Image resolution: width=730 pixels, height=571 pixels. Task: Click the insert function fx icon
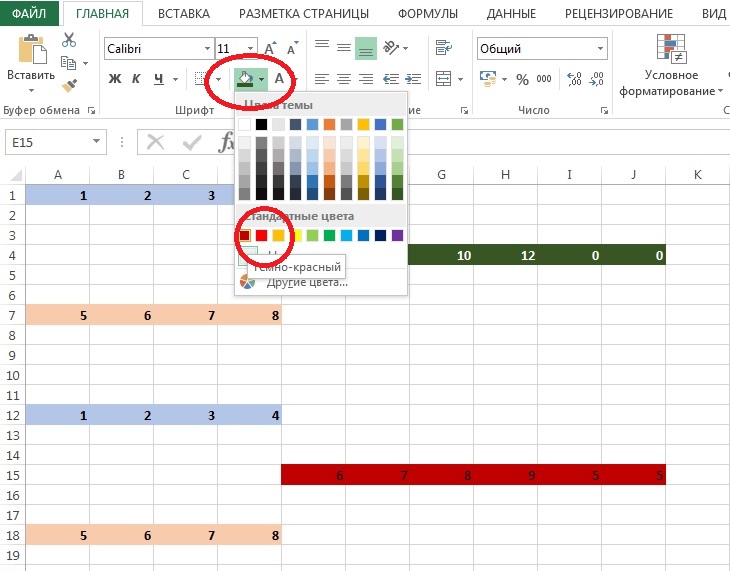point(227,142)
